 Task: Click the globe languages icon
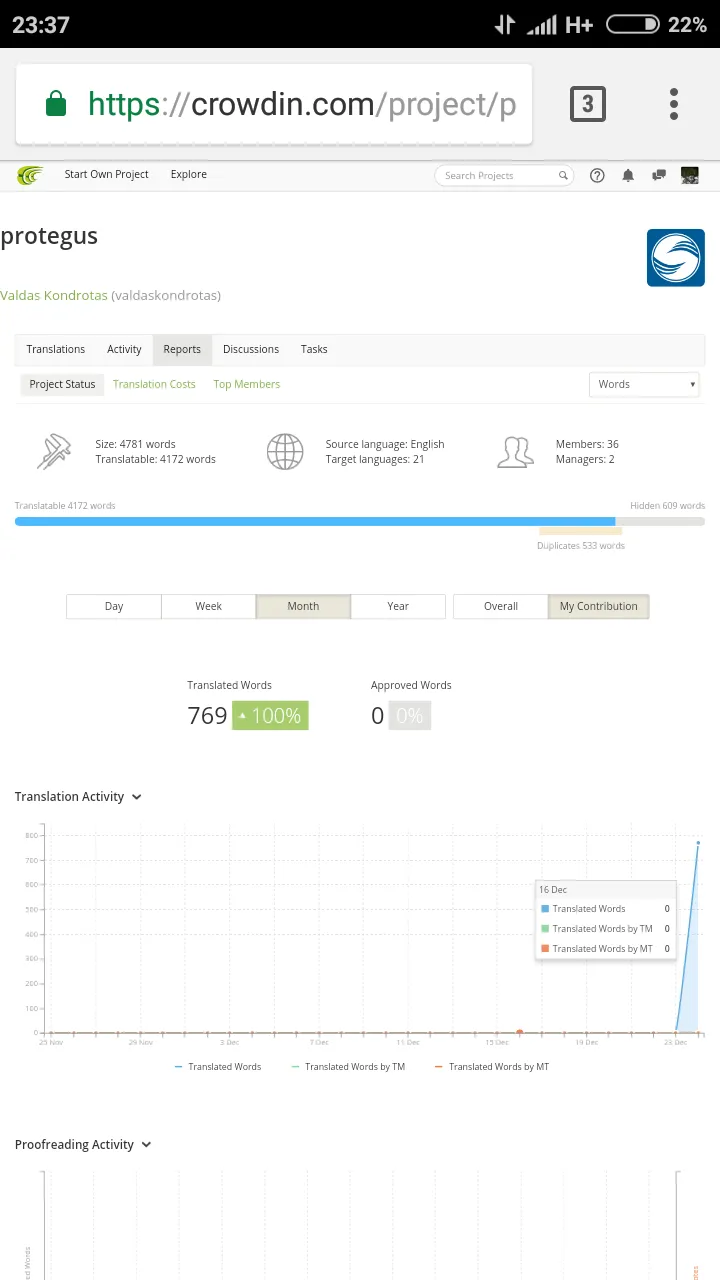pyautogui.click(x=285, y=452)
